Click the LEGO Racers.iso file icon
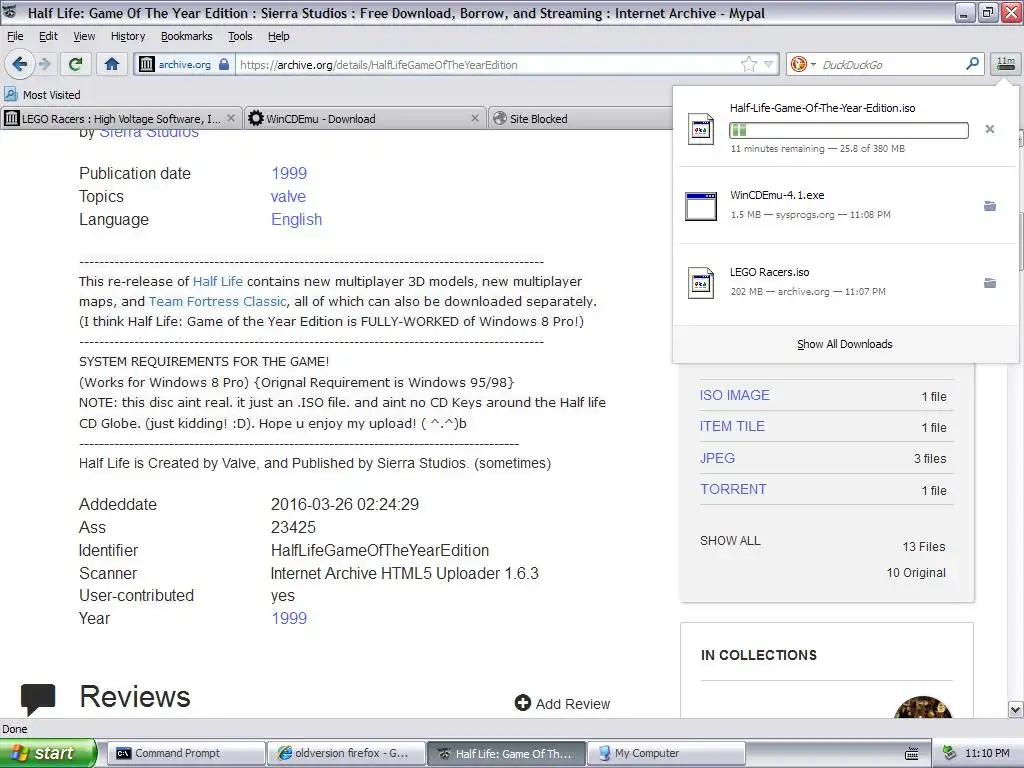The image size is (1024, 768). (x=701, y=283)
